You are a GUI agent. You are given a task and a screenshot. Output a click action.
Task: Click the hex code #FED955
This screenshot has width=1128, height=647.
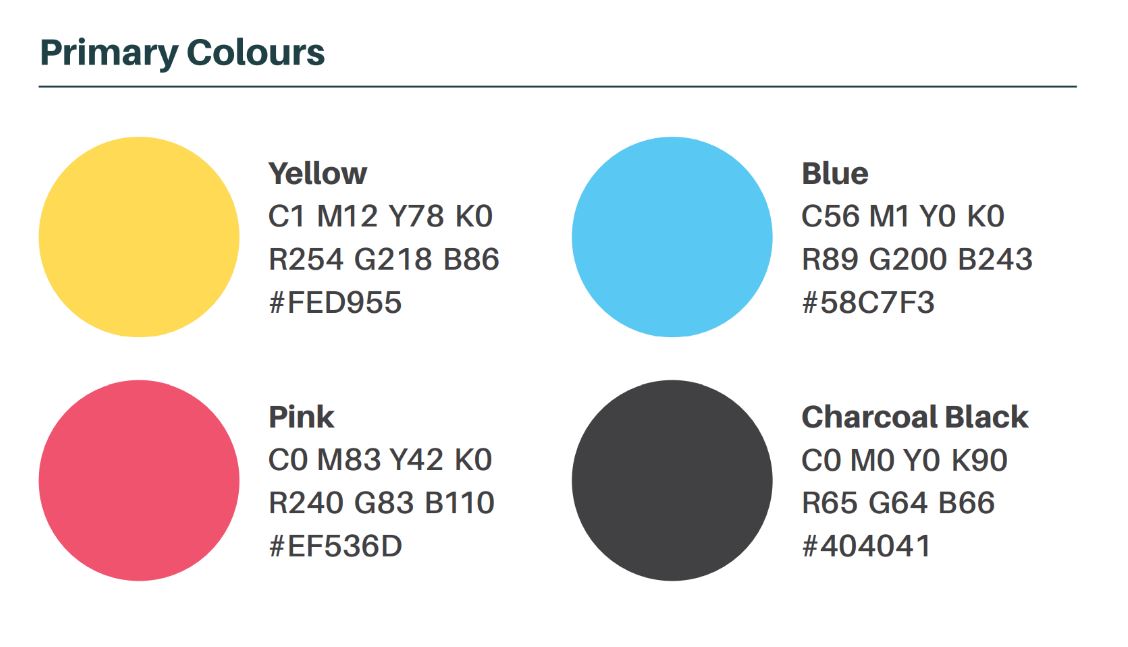point(335,303)
